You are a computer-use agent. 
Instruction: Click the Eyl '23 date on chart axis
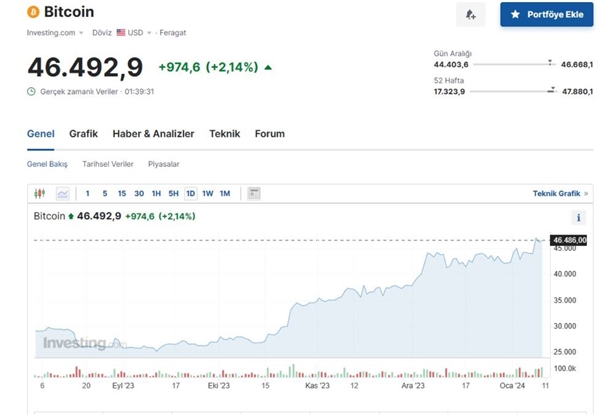pyautogui.click(x=123, y=386)
